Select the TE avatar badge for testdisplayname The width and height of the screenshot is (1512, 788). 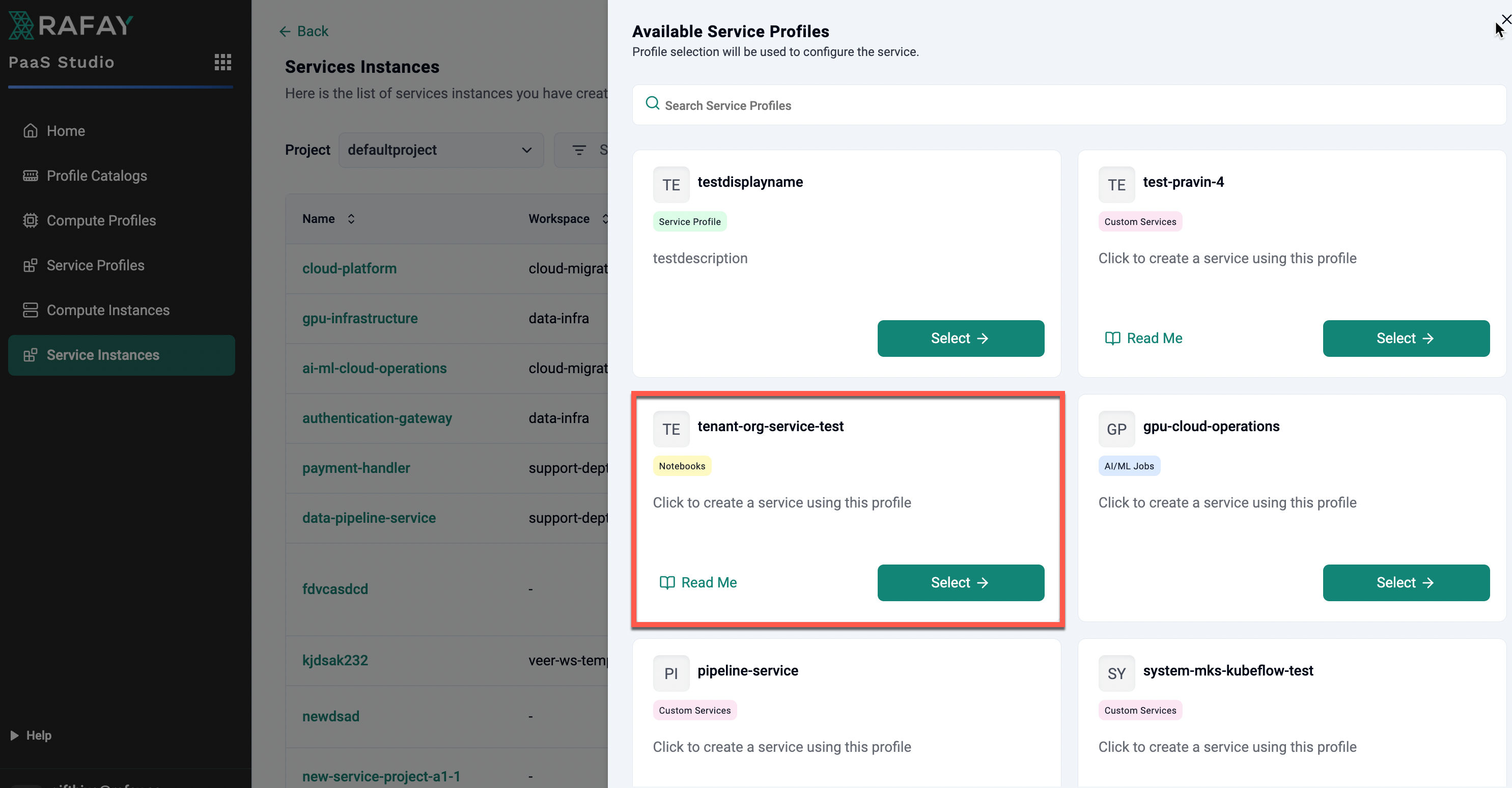point(671,184)
